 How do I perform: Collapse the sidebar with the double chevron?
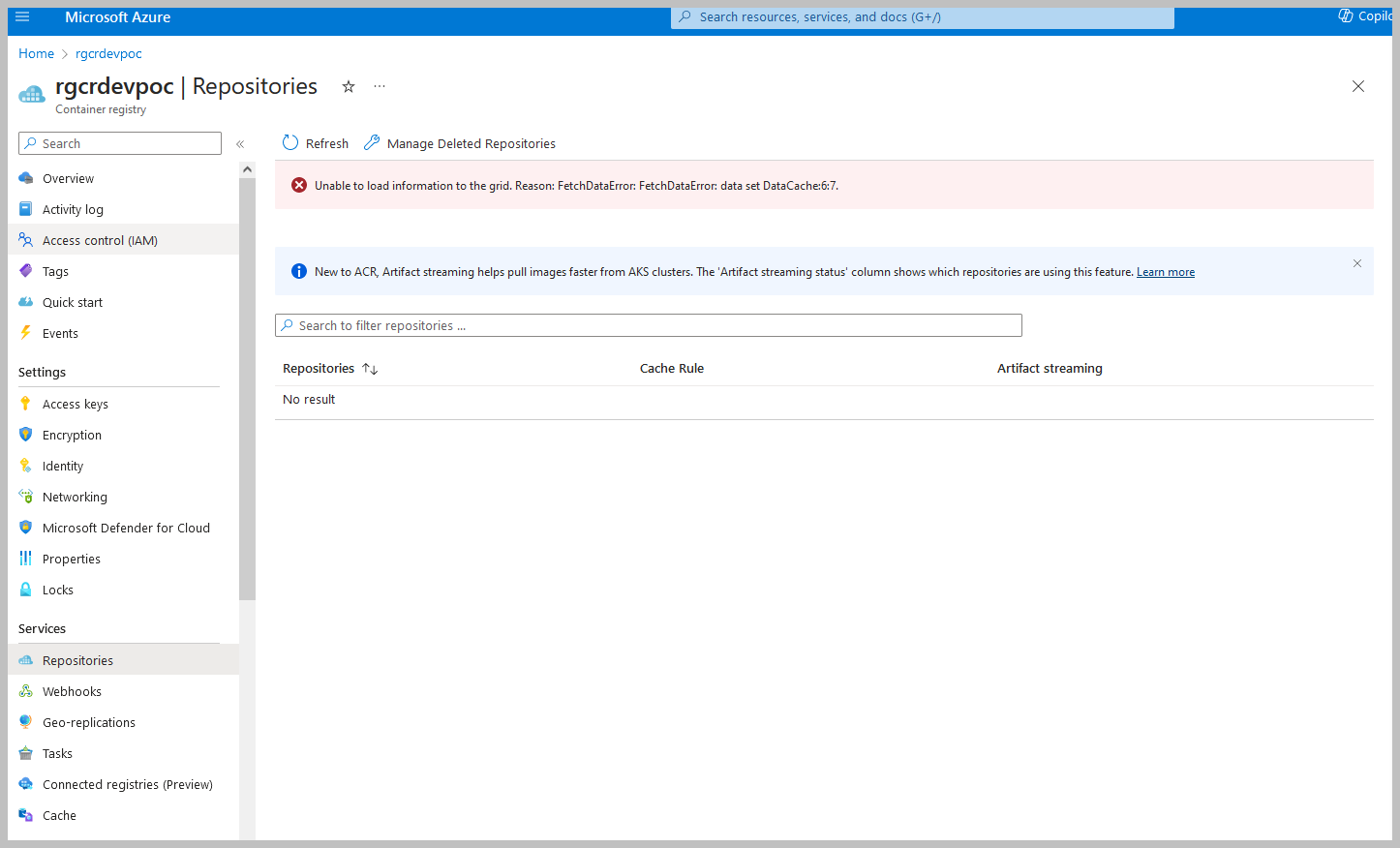tap(240, 143)
